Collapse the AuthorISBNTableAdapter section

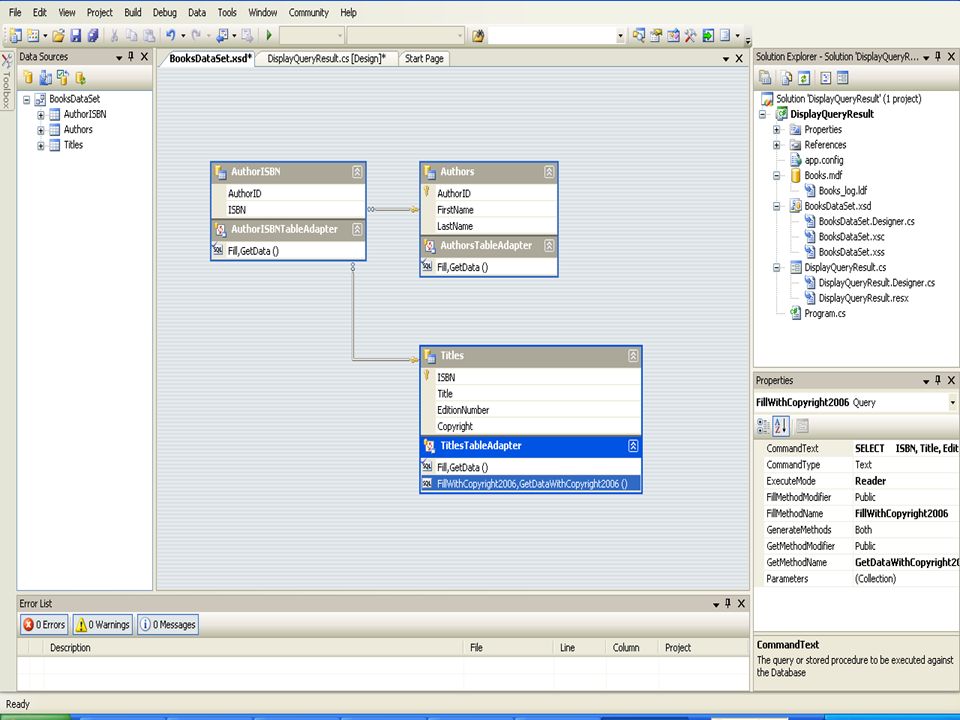(x=357, y=230)
